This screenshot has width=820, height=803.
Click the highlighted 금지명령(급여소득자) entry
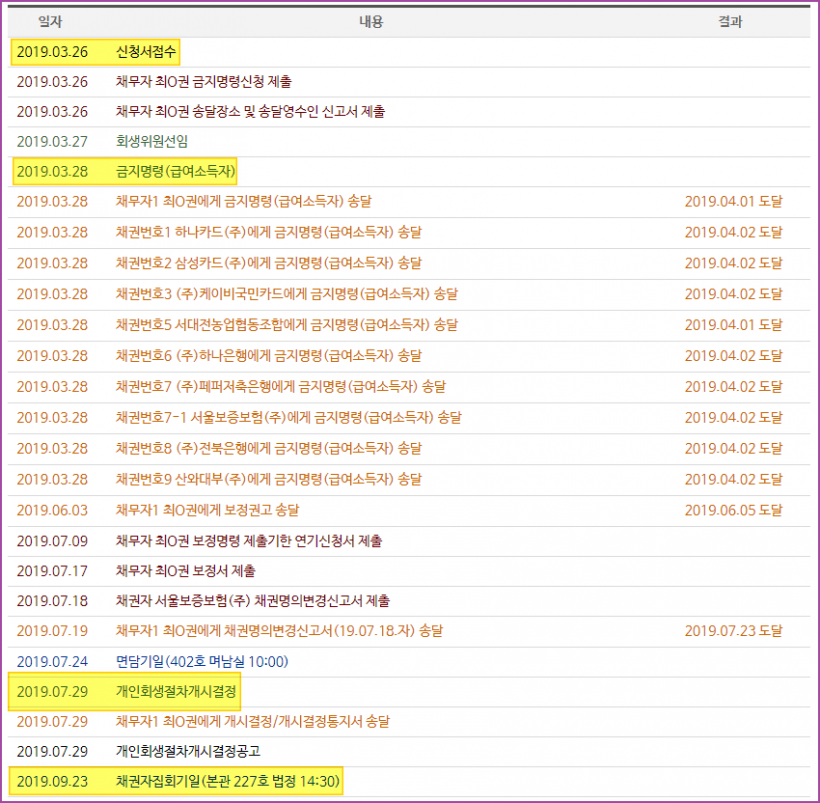tap(176, 171)
